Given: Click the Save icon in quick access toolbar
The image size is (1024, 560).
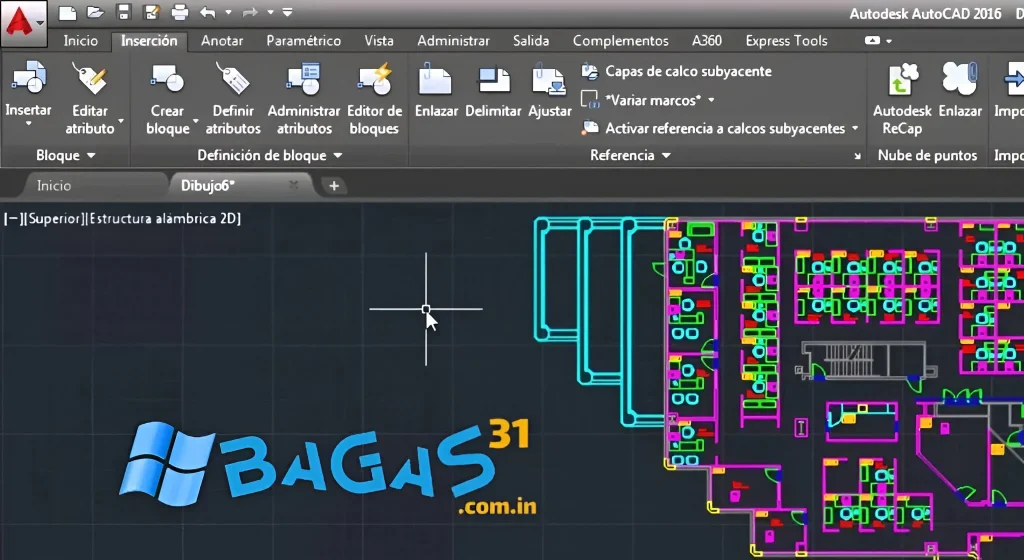Looking at the screenshot, I should click(123, 12).
